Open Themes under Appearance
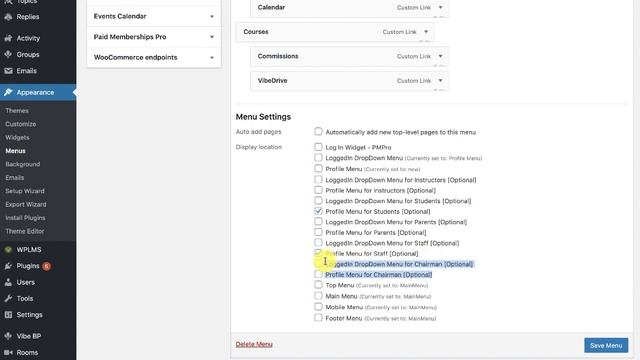640x360 pixels. click(x=17, y=111)
